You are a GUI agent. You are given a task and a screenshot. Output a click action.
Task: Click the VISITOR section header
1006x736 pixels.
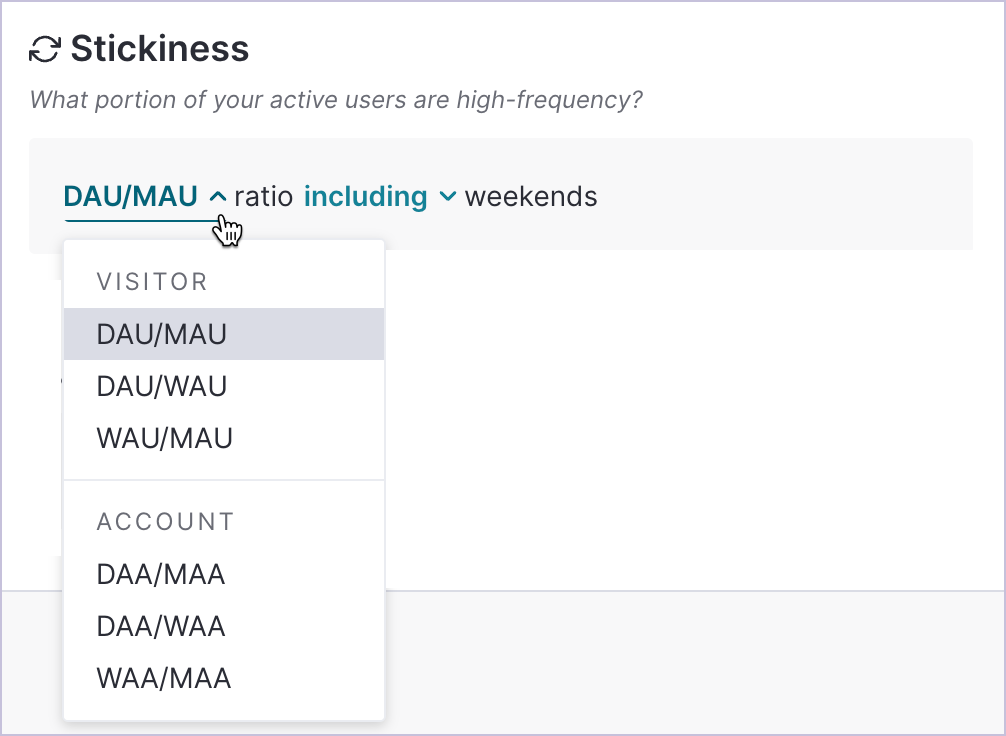152,282
